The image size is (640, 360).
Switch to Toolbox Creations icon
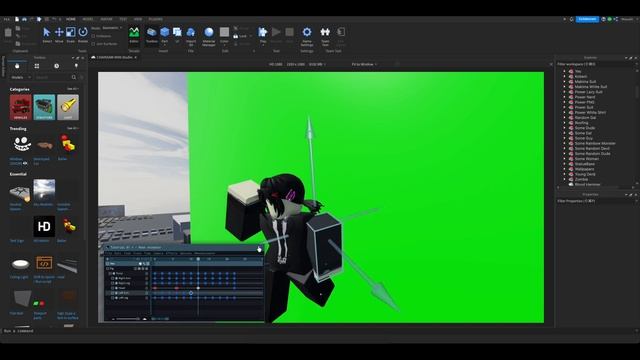[76, 66]
